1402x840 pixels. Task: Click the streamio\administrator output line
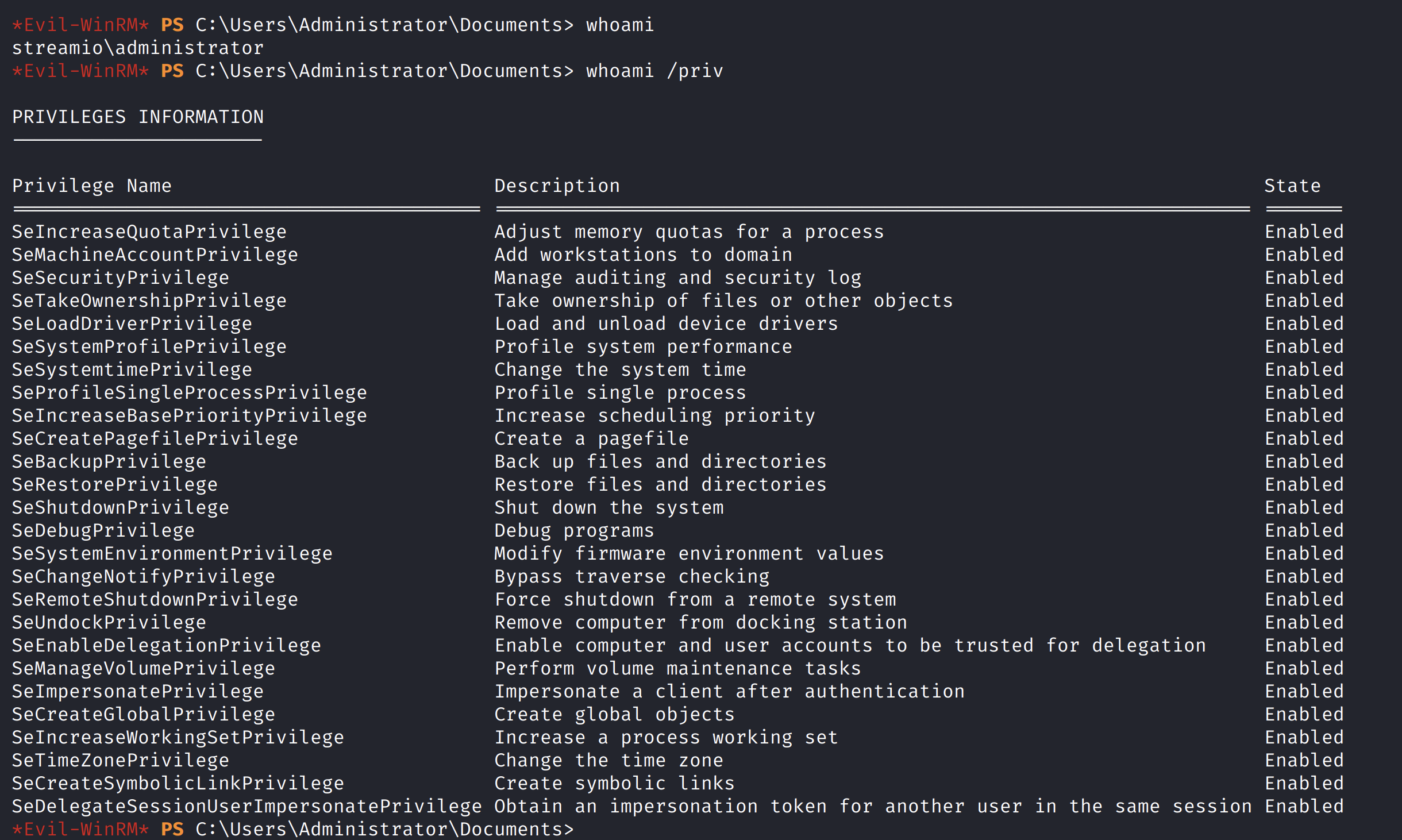tap(138, 48)
